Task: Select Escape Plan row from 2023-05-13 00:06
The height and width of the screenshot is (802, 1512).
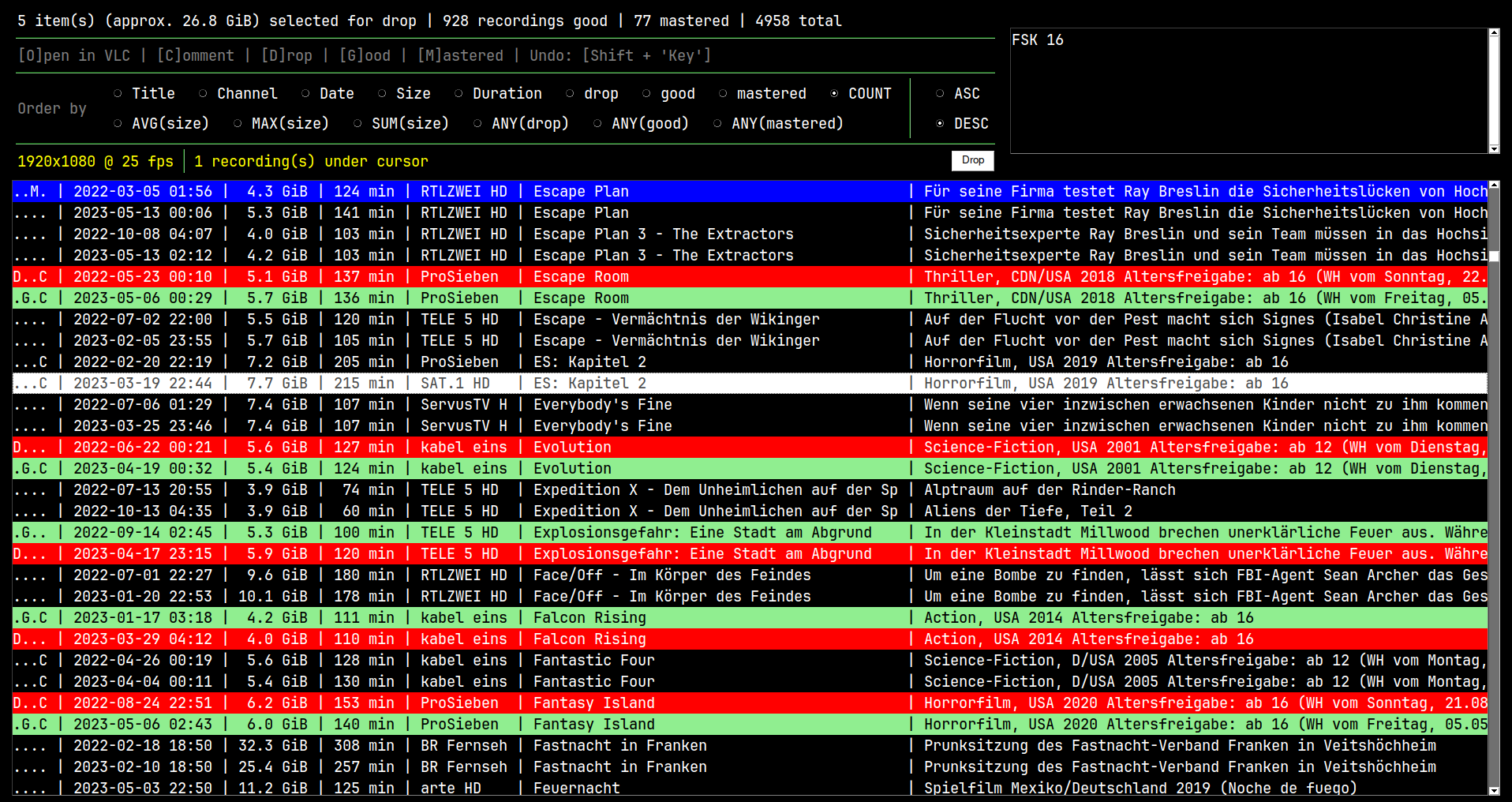Action: (750, 212)
